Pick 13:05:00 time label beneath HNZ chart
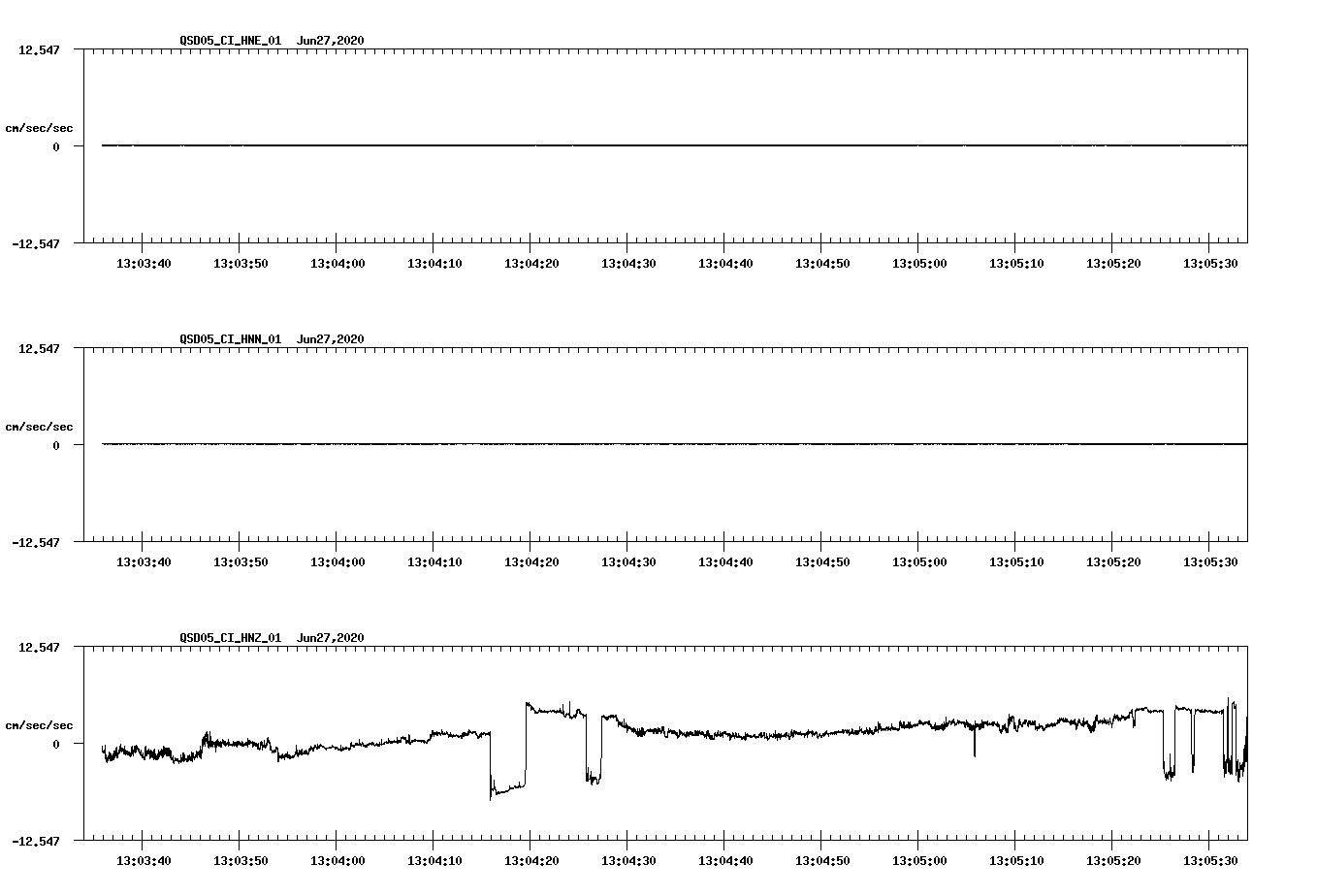The height and width of the screenshot is (896, 1317). pos(919,860)
